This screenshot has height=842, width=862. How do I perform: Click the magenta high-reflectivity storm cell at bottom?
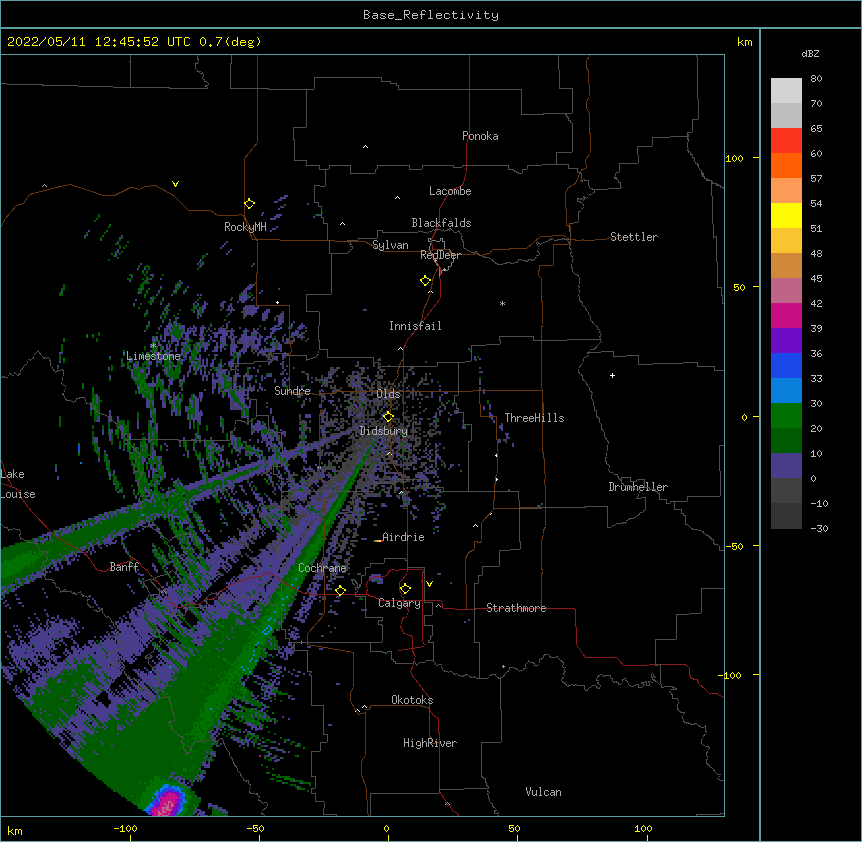tap(168, 802)
